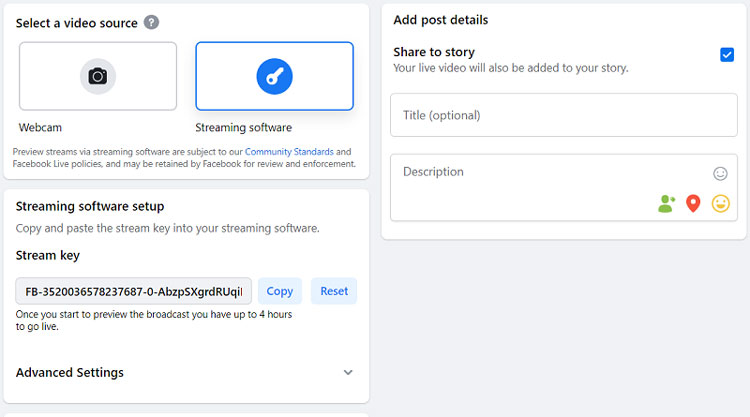
Task: Click the Share to story label
Action: 434,52
